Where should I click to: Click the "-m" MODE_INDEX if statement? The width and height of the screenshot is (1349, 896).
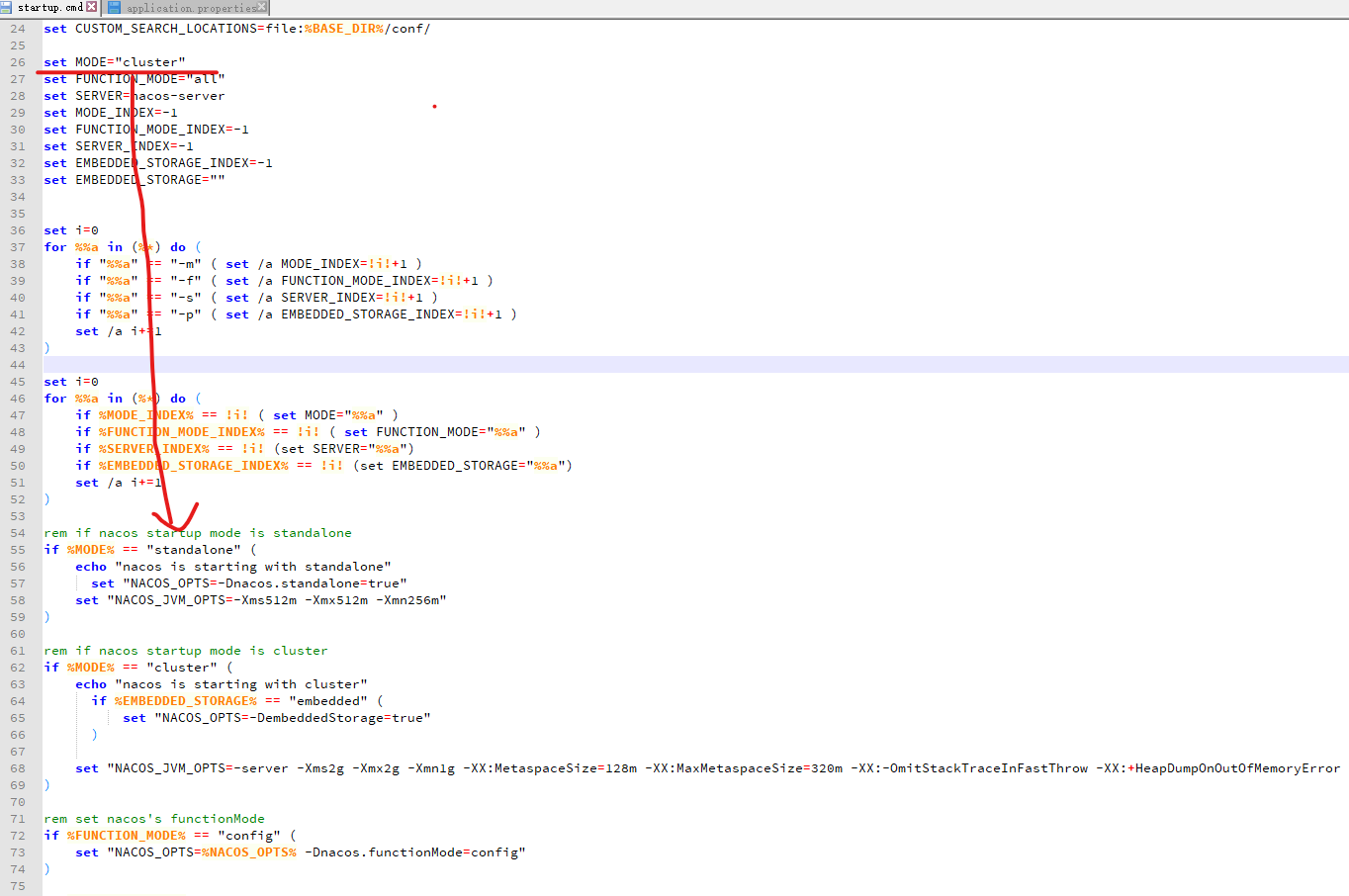coord(248,264)
